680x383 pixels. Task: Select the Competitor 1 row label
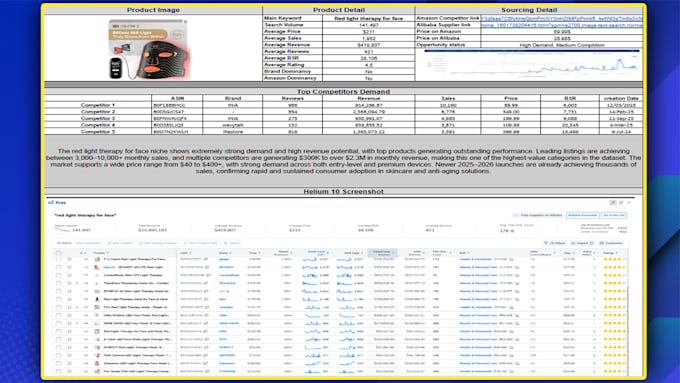(98, 105)
